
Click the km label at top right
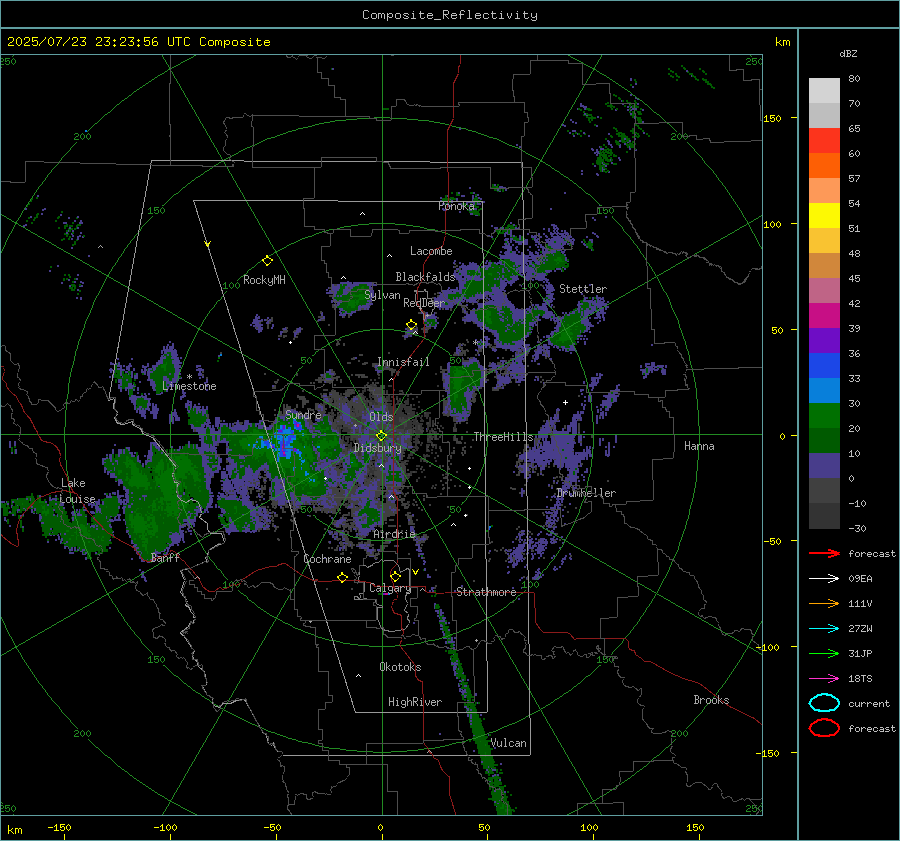coord(783,42)
